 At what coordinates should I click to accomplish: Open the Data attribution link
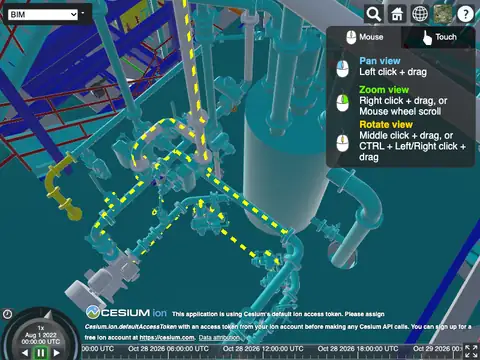[x=219, y=338]
